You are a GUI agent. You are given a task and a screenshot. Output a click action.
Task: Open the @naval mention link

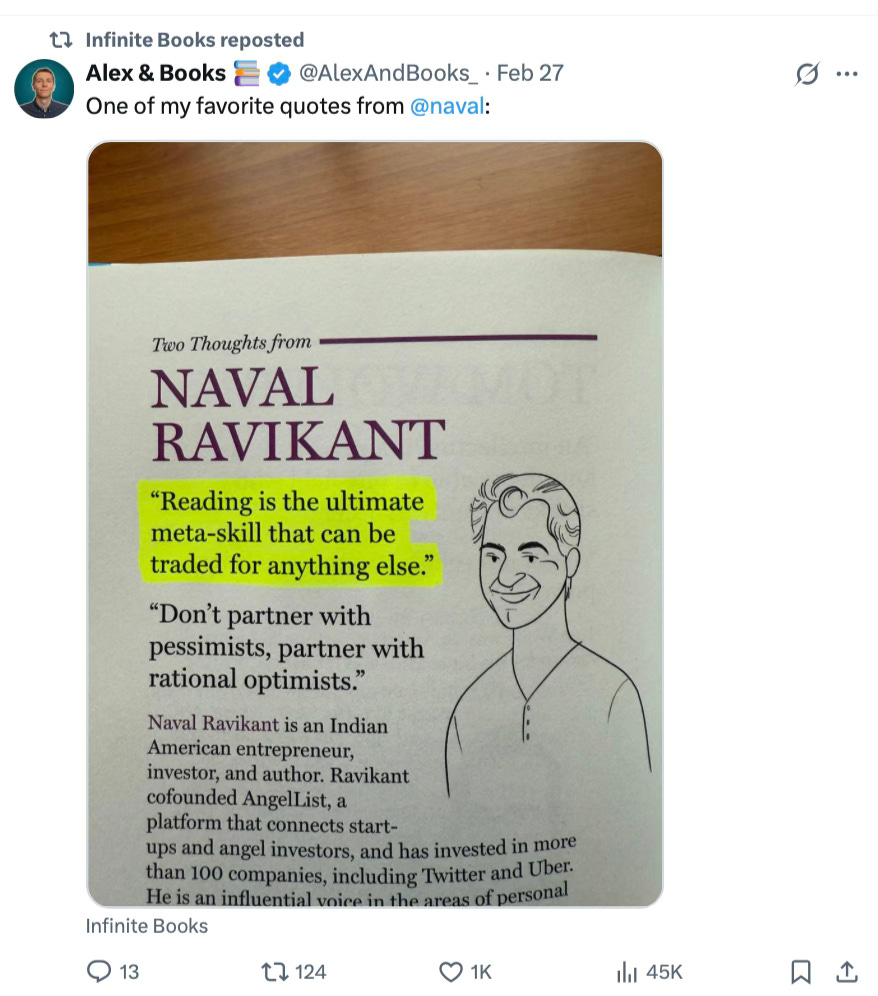pos(447,106)
